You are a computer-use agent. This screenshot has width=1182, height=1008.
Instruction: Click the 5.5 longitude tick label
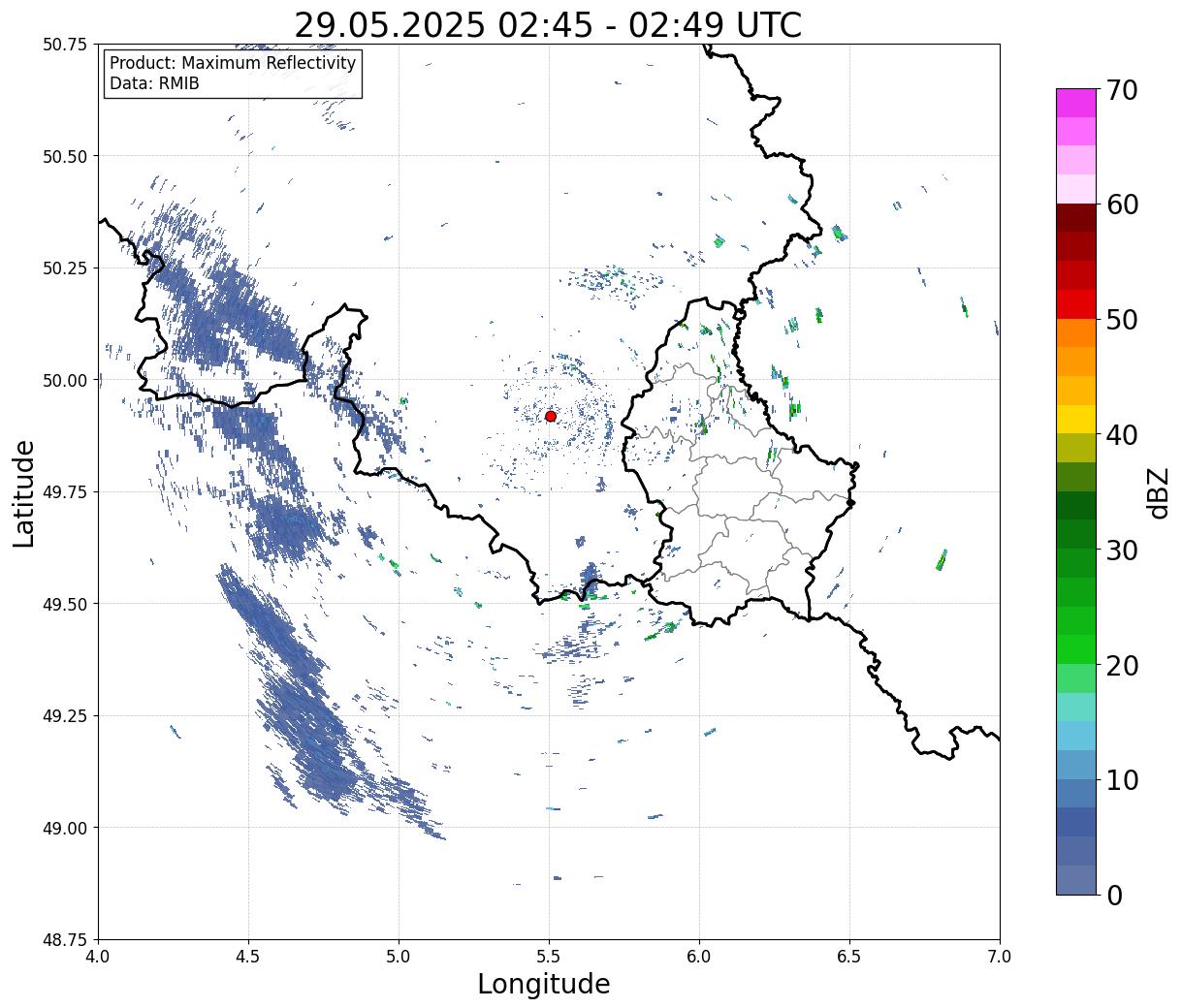pyautogui.click(x=549, y=957)
